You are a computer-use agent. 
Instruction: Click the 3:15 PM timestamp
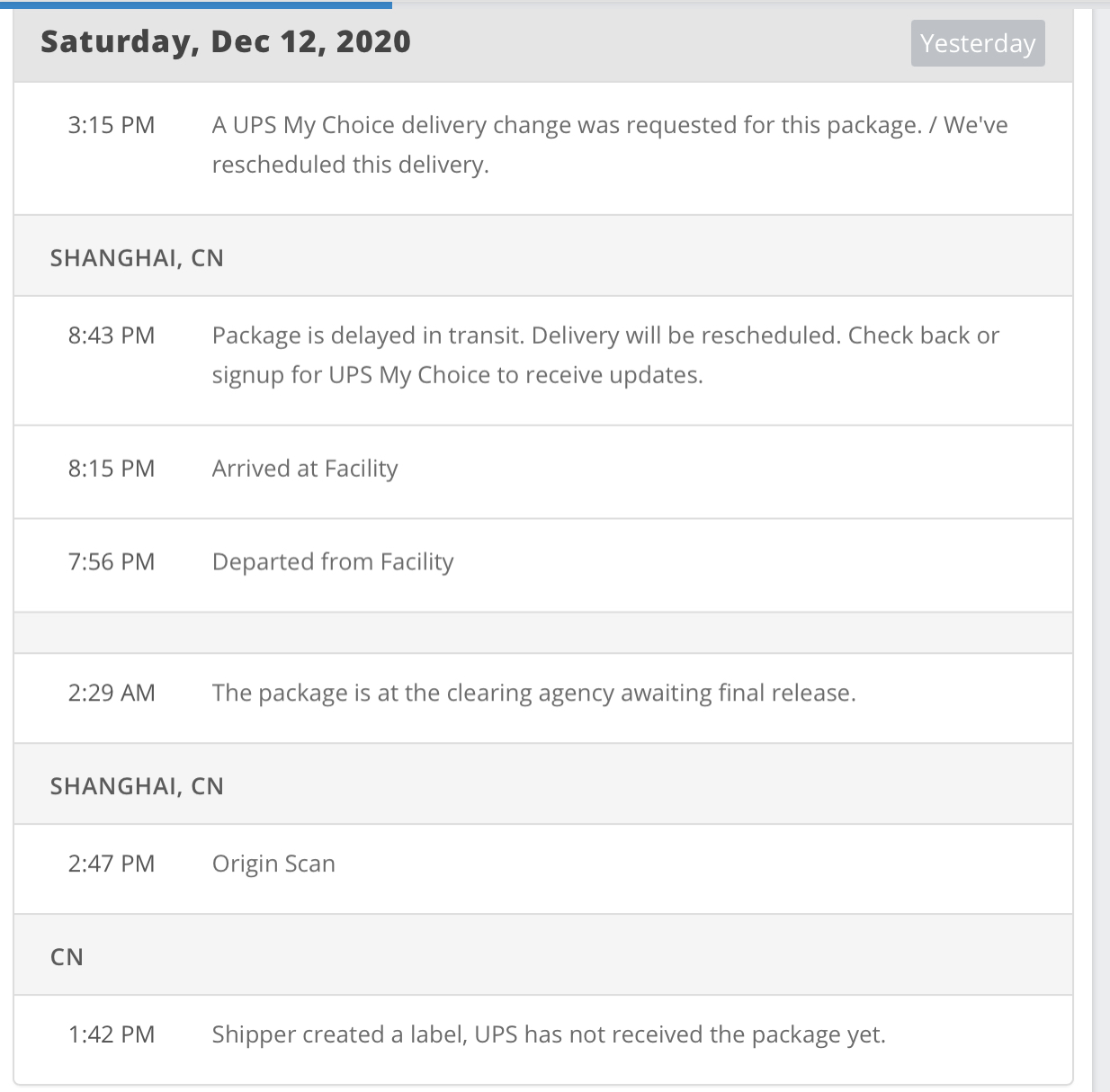pos(112,125)
